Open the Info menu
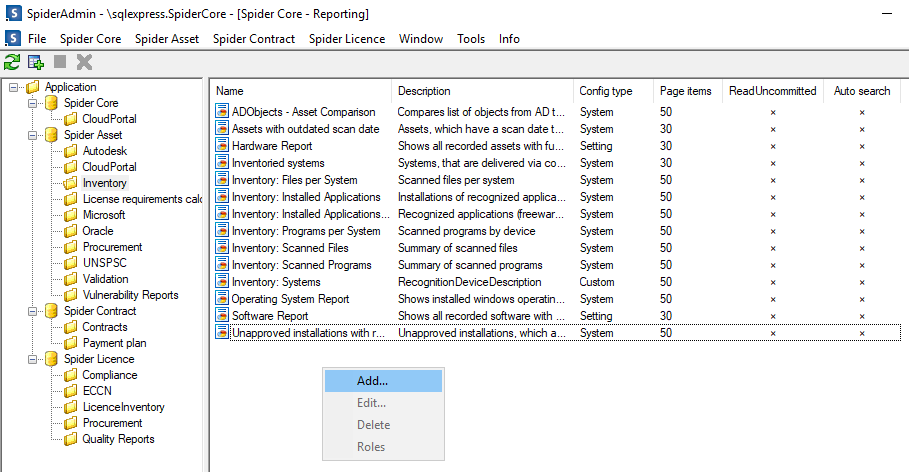 coord(509,39)
